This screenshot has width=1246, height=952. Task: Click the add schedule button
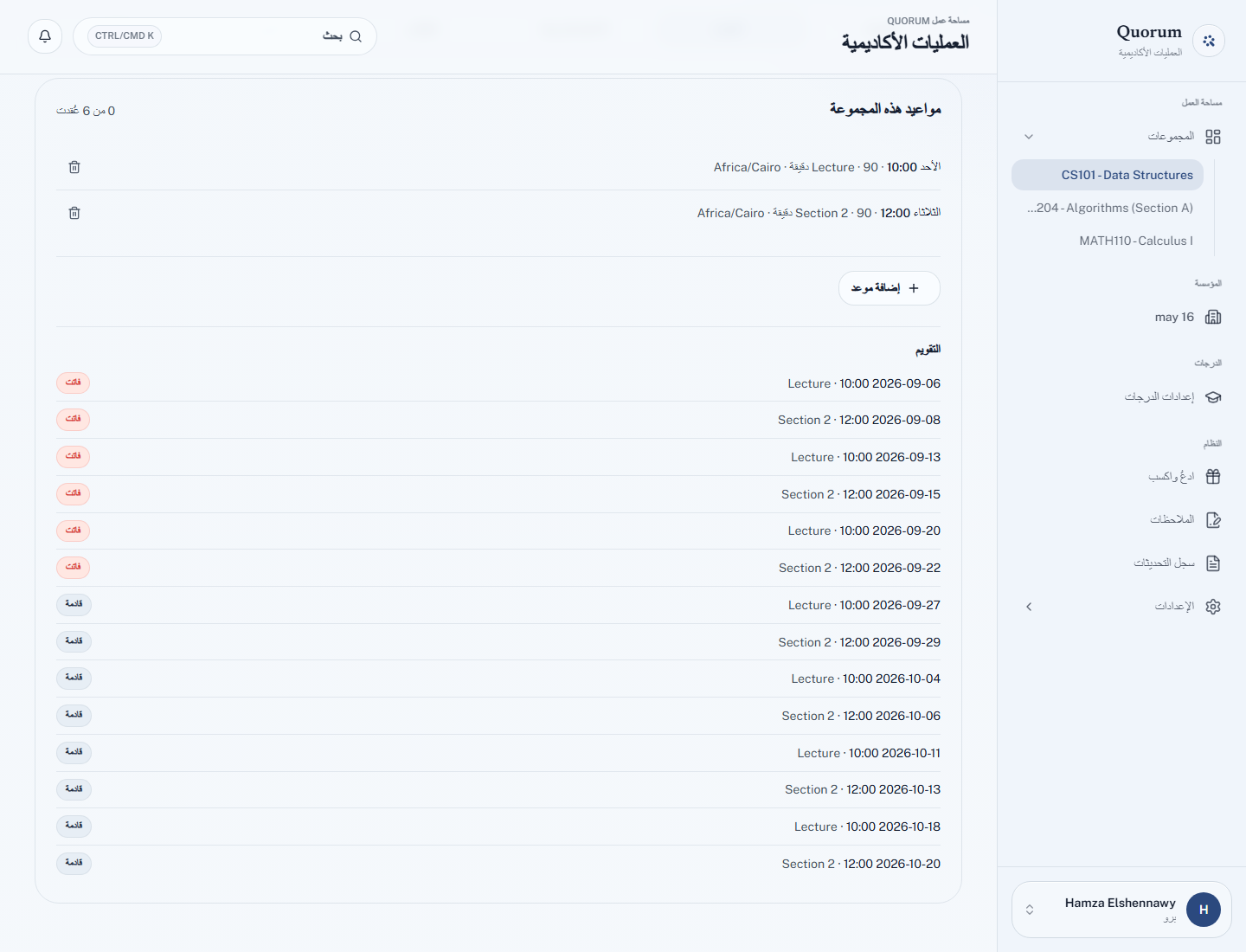click(x=889, y=288)
